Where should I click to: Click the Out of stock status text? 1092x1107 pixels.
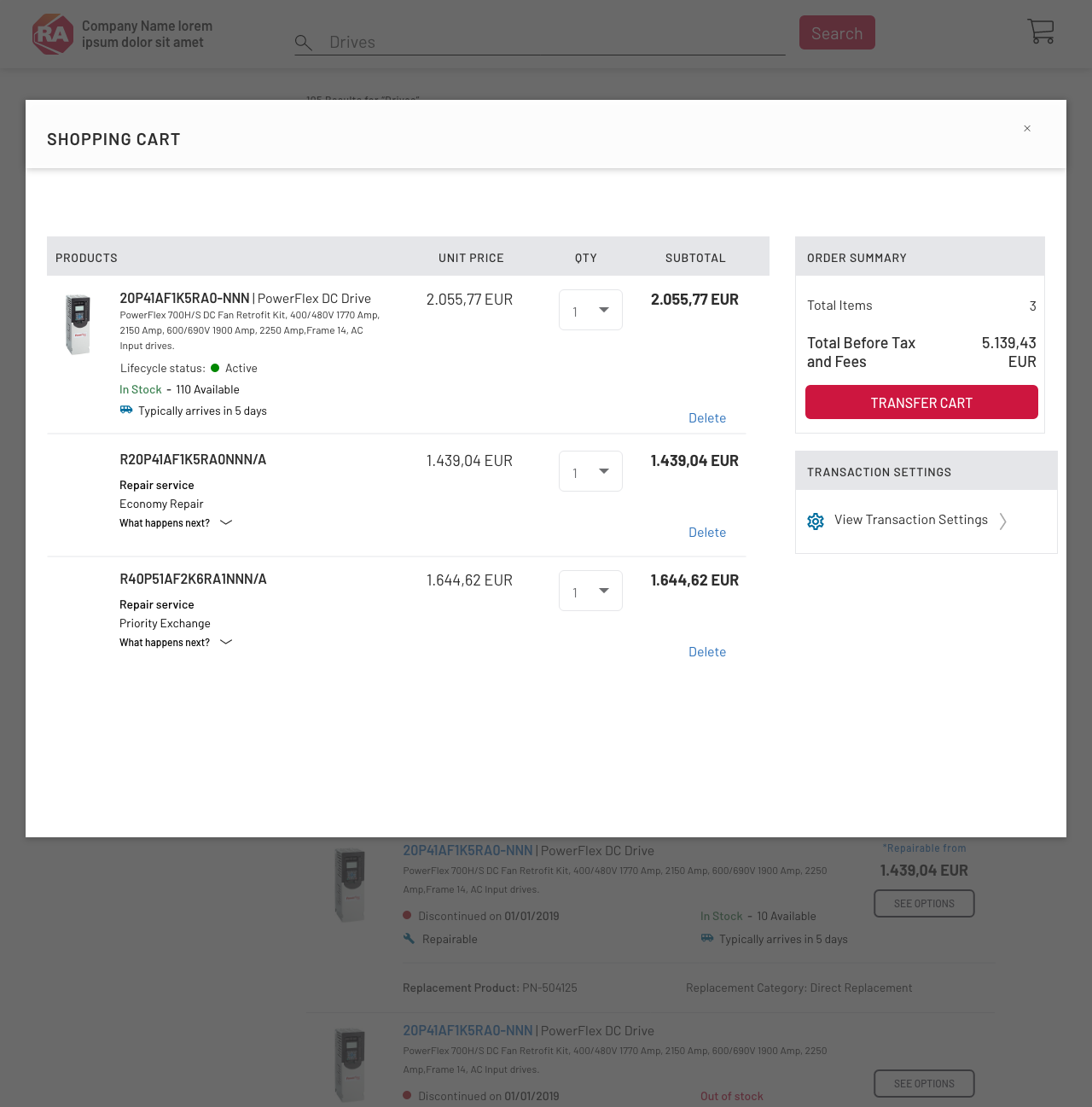point(732,1096)
